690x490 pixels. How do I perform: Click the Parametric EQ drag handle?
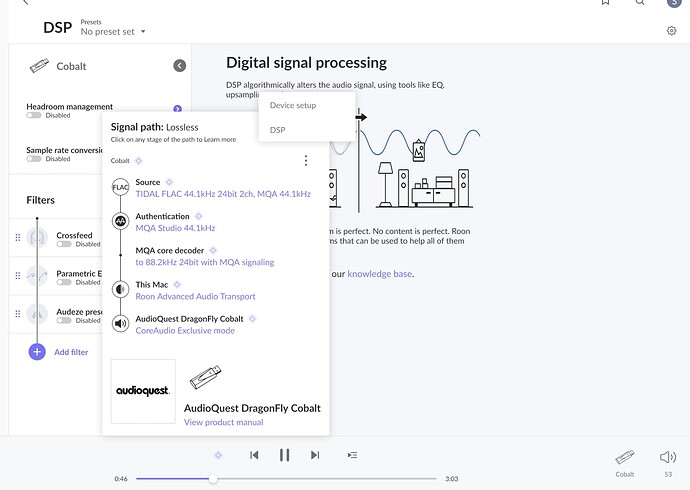(x=18, y=276)
